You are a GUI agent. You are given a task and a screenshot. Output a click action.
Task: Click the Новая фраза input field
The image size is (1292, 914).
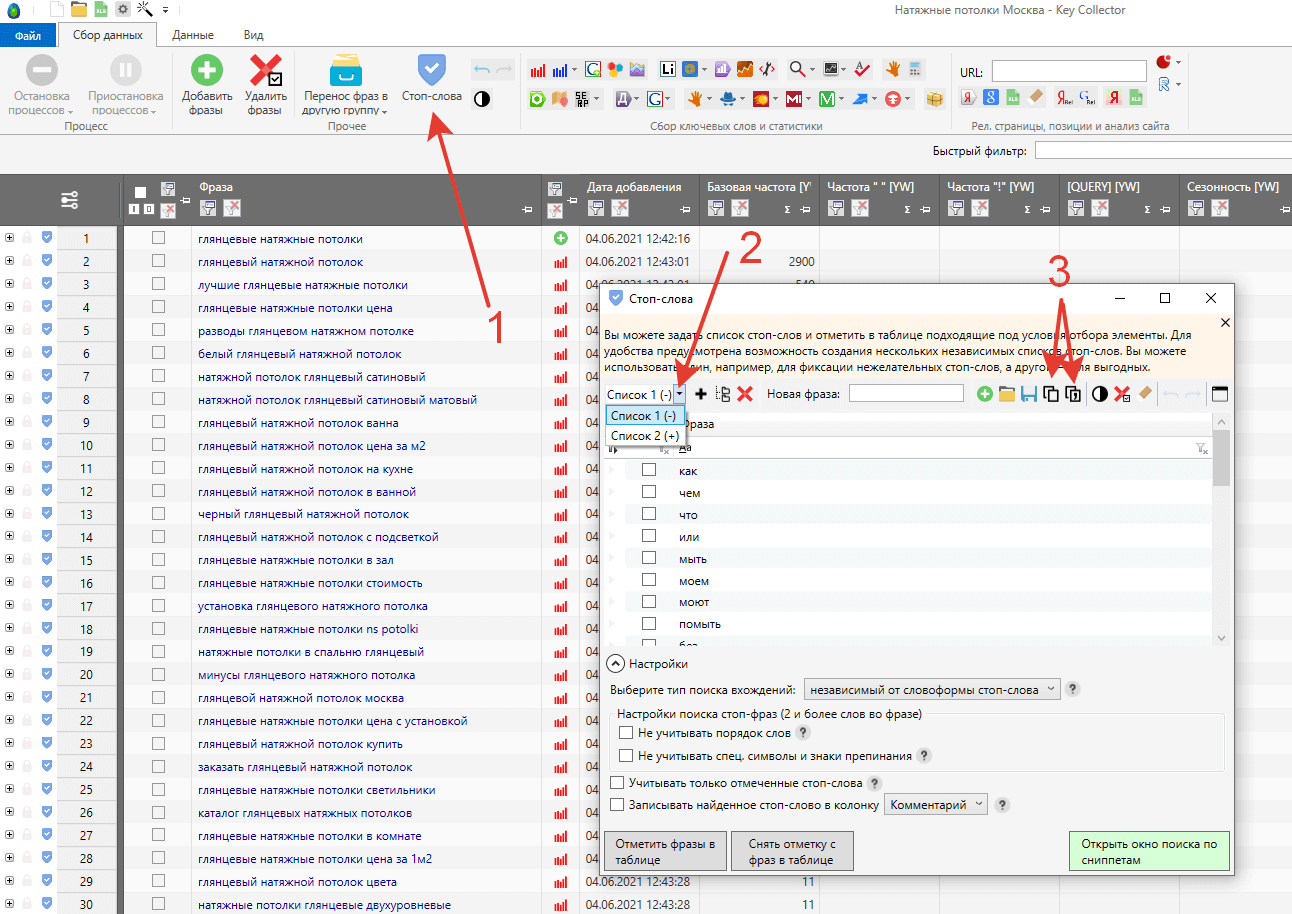tap(906, 394)
